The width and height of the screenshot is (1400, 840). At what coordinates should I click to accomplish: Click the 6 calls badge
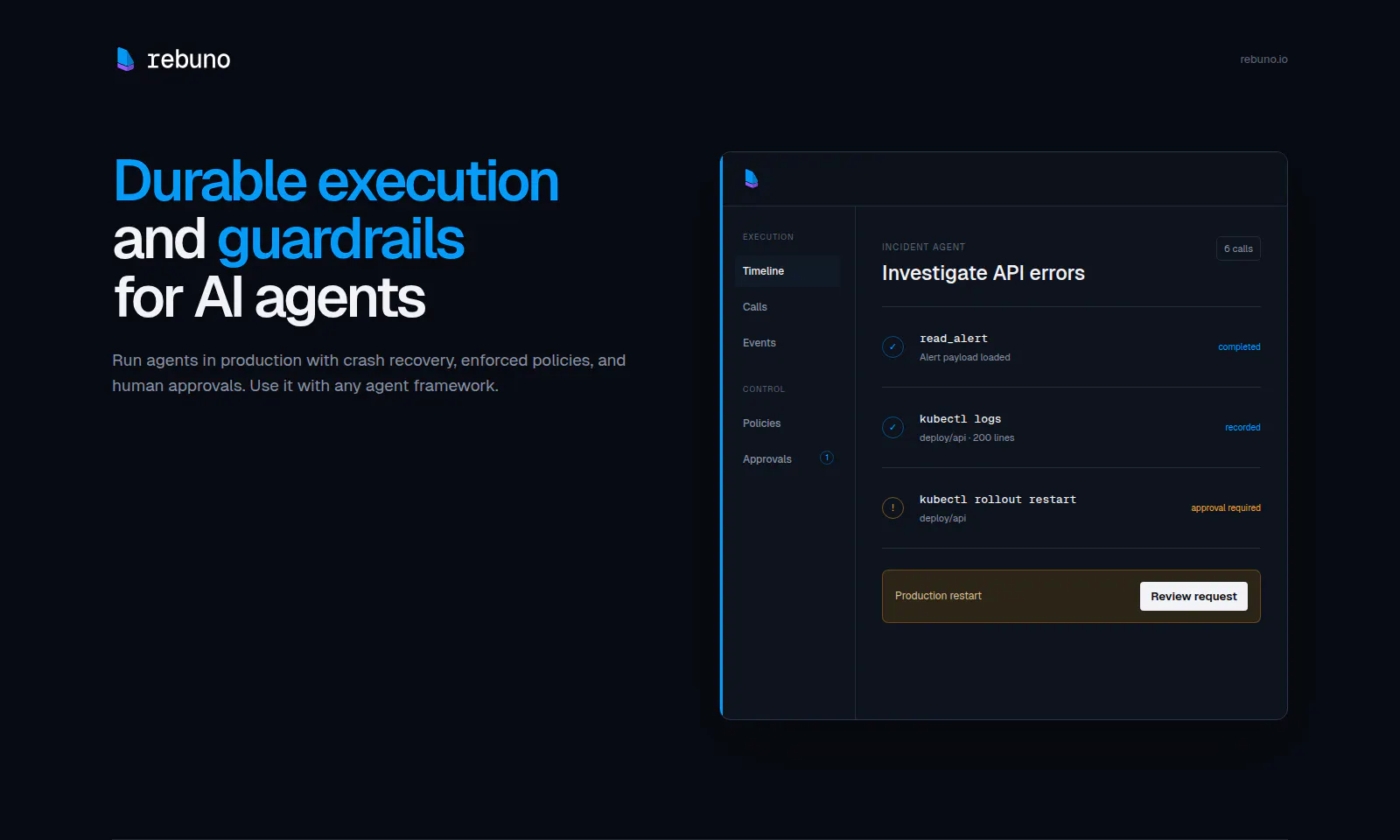1238,248
